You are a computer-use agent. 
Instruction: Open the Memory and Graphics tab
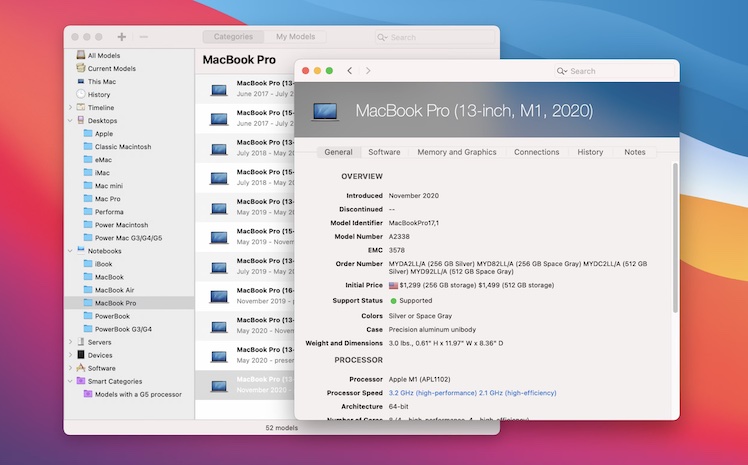coord(456,152)
